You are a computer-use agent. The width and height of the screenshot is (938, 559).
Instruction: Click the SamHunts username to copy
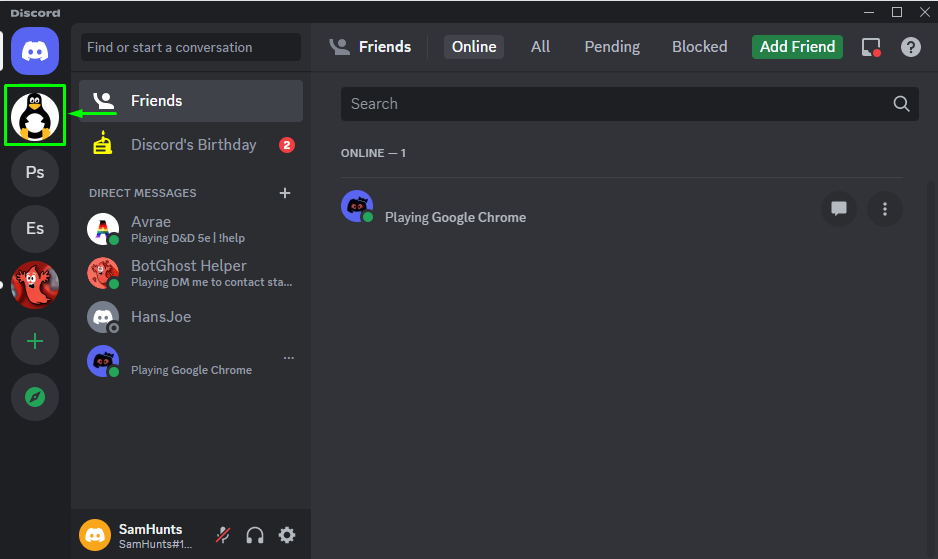pos(150,529)
